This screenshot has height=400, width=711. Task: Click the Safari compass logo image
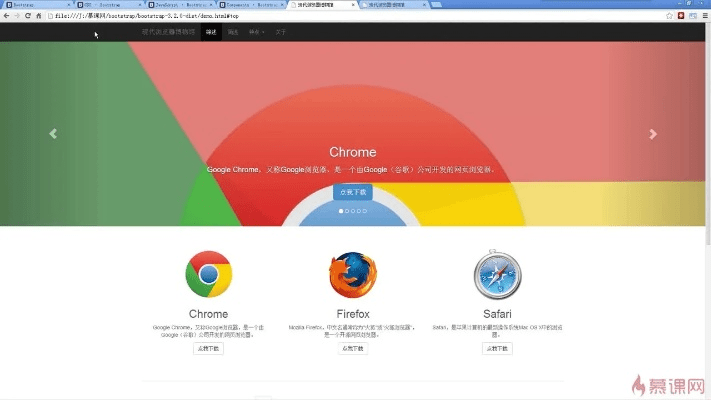click(497, 274)
